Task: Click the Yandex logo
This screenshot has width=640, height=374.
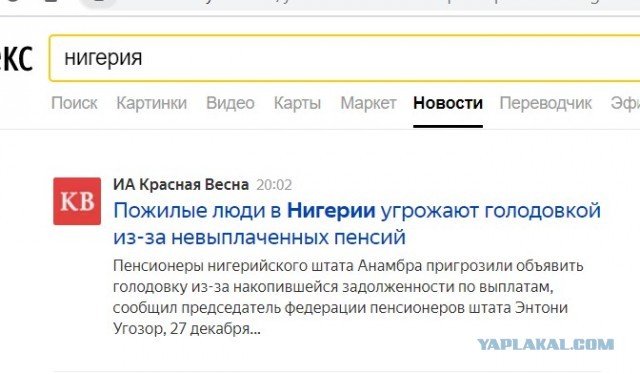Action: click(16, 59)
